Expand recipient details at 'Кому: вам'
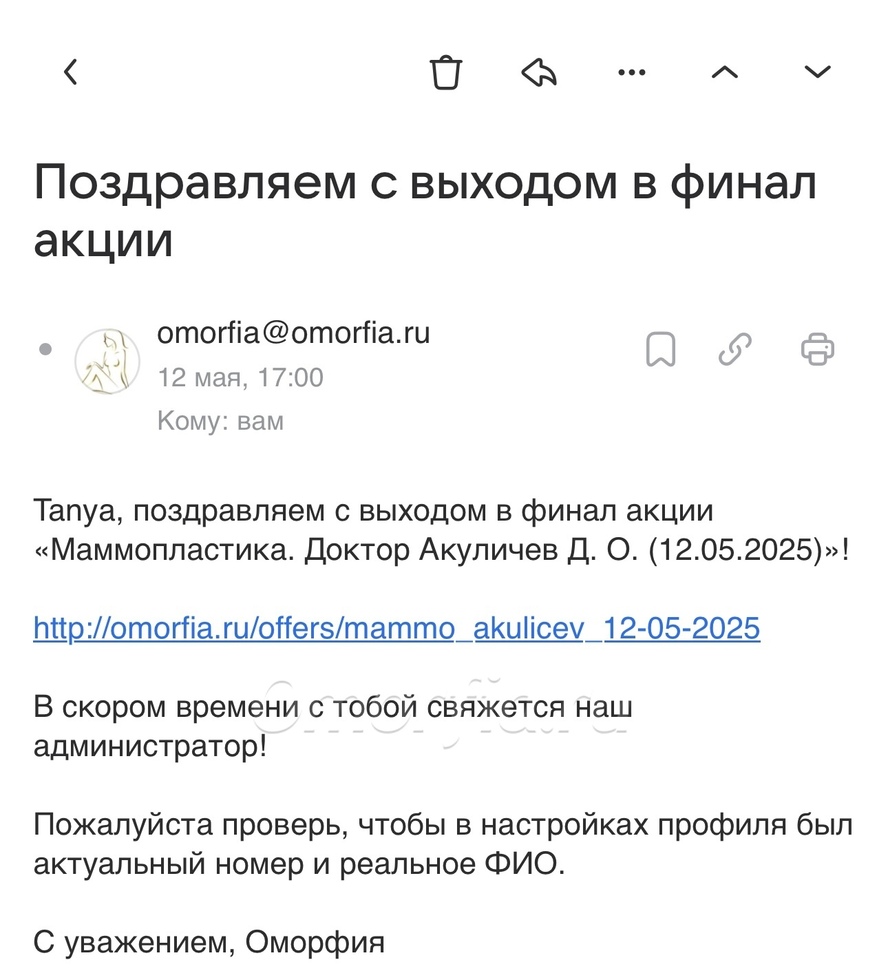Viewport: 888px width, 971px height. [220, 421]
